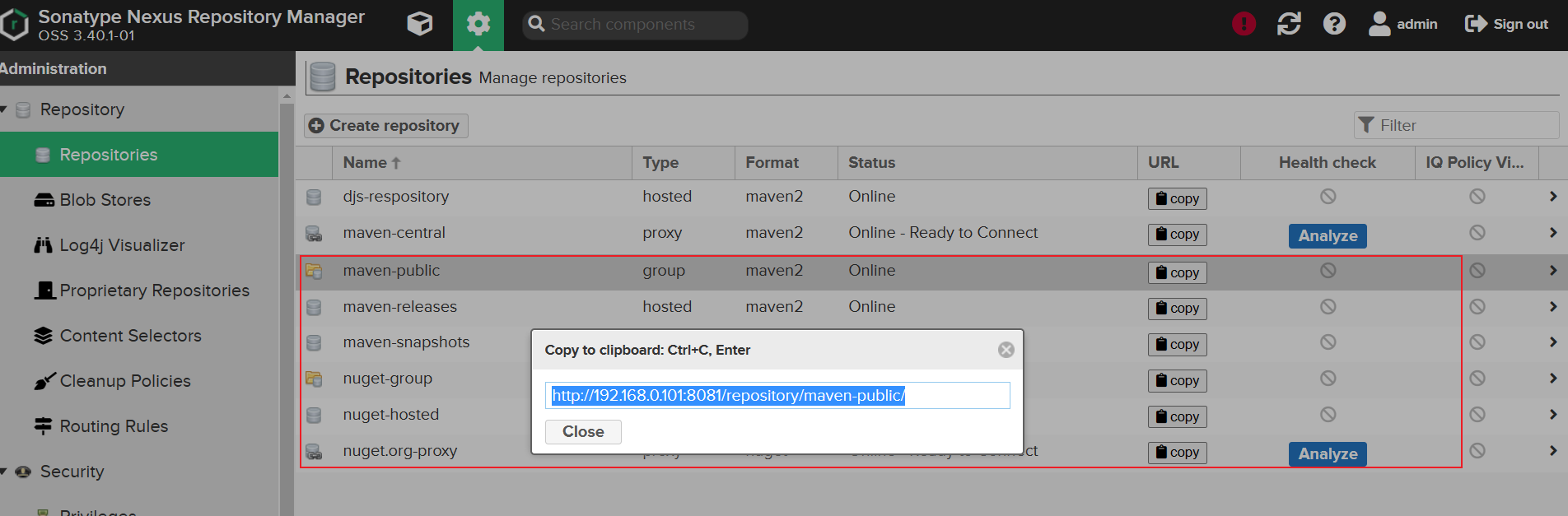Click the maven-central proxy repository icon
1568x516 pixels.
[314, 234]
